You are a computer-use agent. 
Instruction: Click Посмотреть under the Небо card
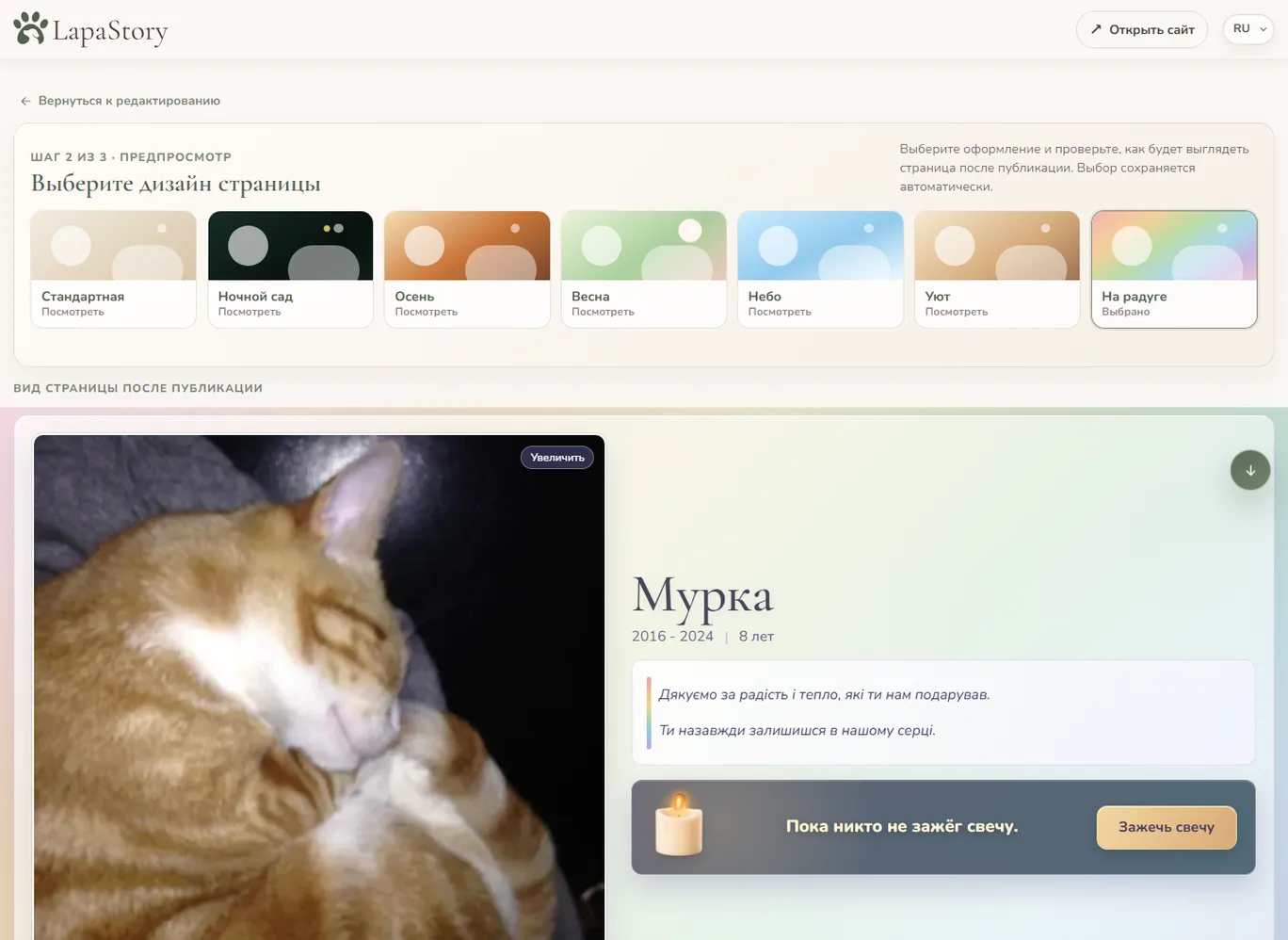780,312
